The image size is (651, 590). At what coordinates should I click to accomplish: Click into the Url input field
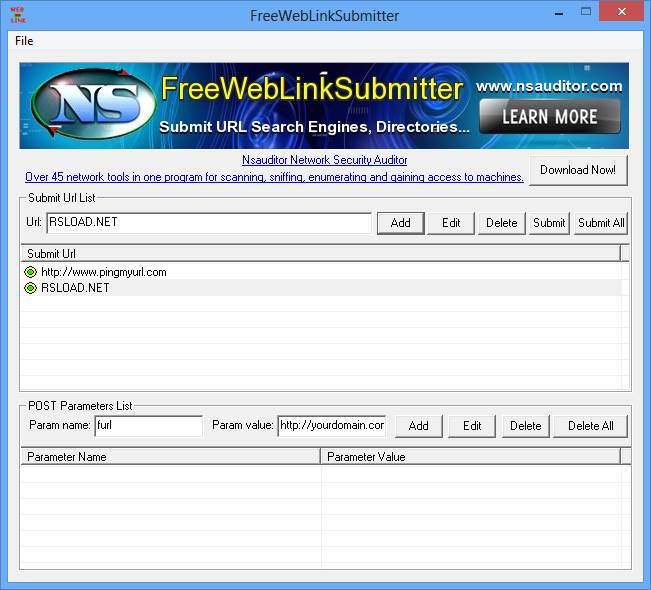click(x=209, y=223)
